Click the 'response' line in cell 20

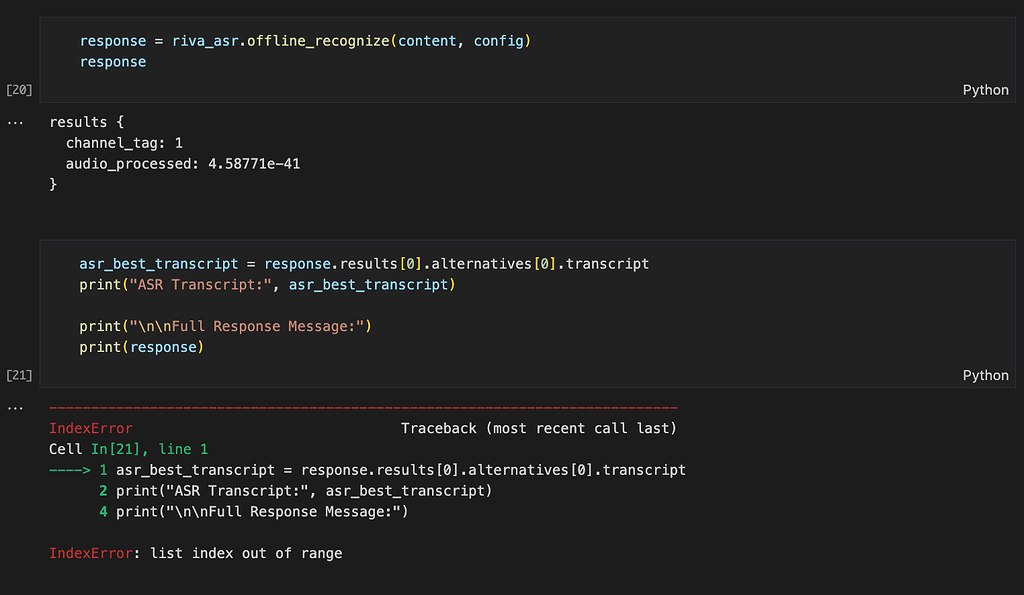(113, 62)
